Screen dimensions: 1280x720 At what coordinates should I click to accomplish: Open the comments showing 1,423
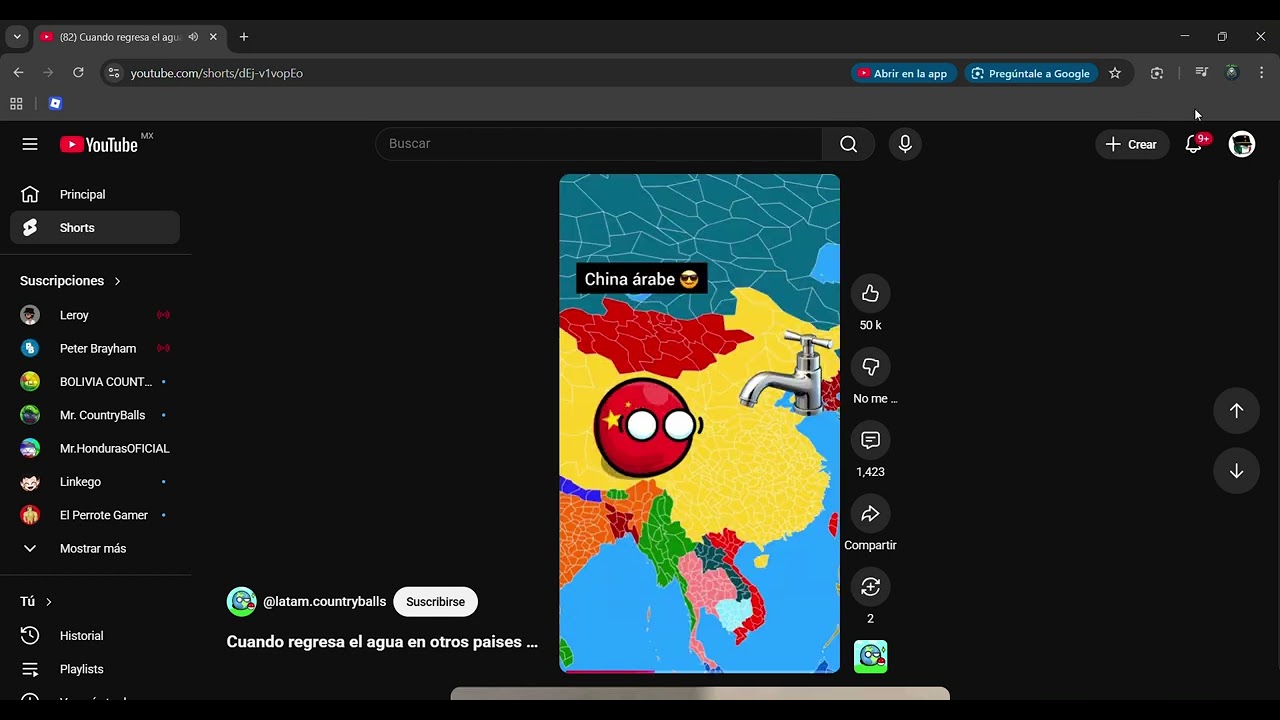click(870, 440)
